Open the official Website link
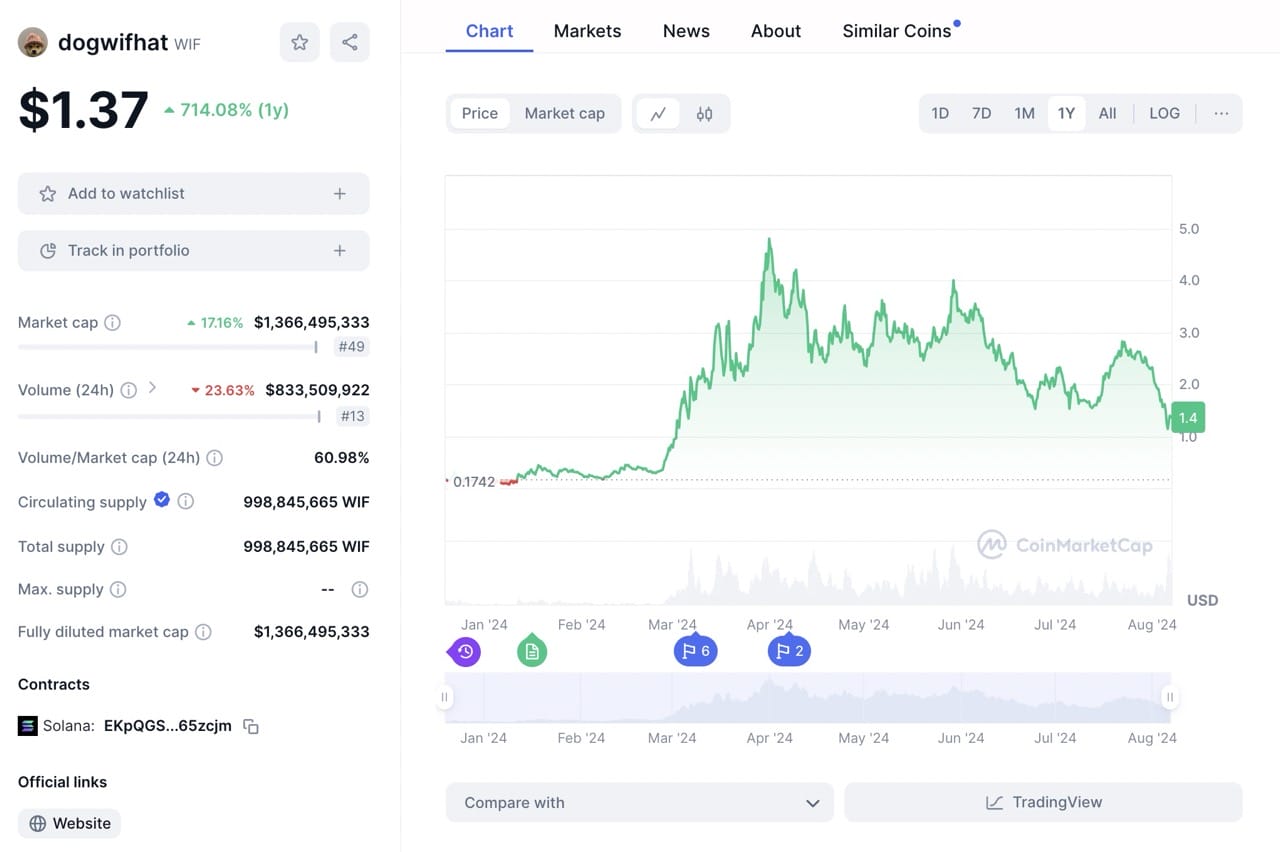The height and width of the screenshot is (852, 1280). click(70, 824)
